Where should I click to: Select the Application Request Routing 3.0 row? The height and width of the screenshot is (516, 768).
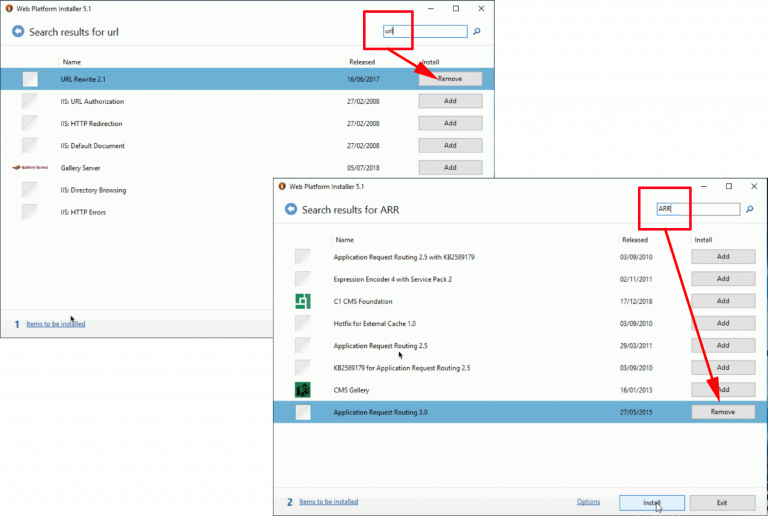(x=520, y=412)
